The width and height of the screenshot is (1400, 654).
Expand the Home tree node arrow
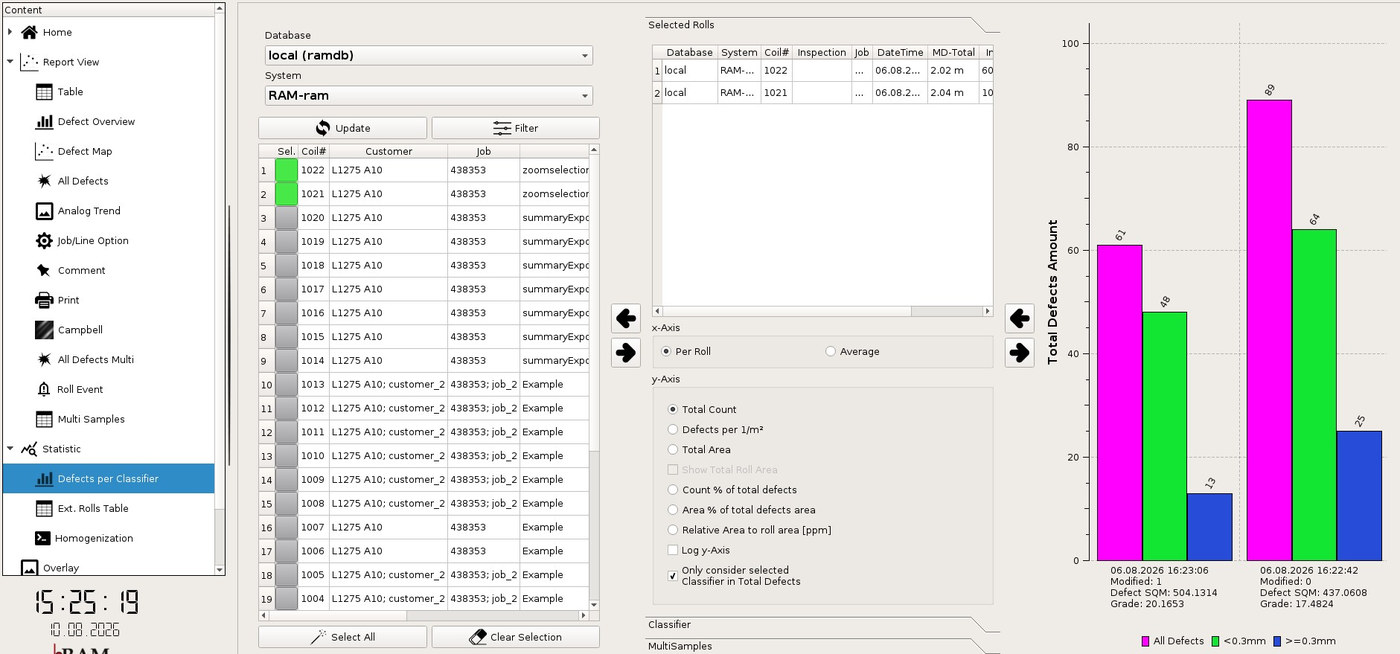pyautogui.click(x=10, y=32)
